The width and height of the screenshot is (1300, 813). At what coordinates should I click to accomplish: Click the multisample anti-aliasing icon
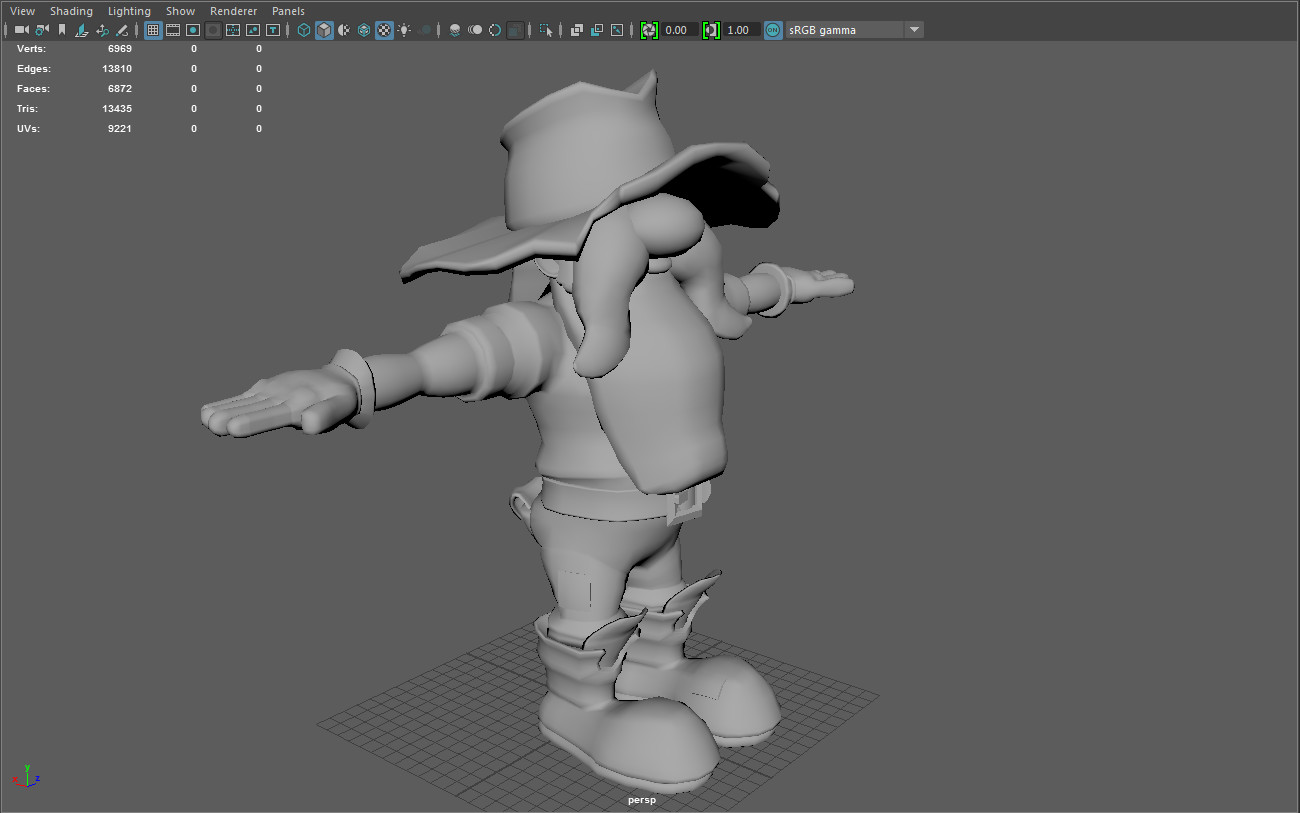[495, 30]
